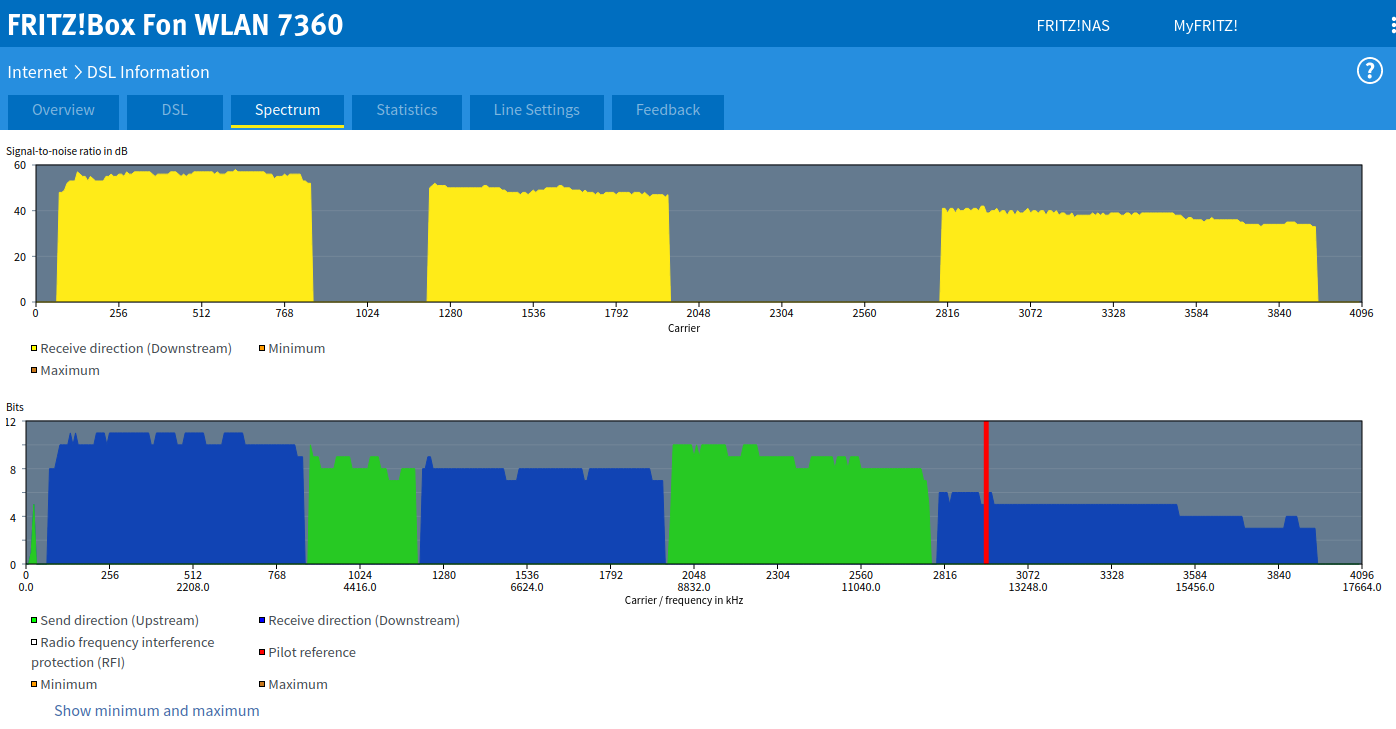This screenshot has height=729, width=1396.
Task: Click the Internet breadcrumb link
Action: (37, 72)
